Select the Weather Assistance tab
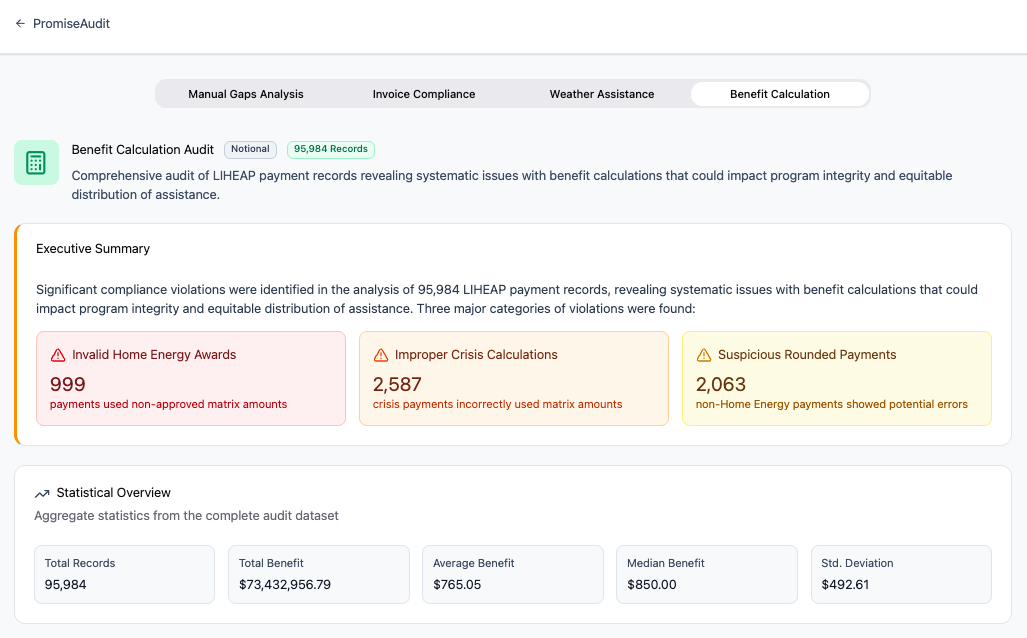 pos(602,94)
